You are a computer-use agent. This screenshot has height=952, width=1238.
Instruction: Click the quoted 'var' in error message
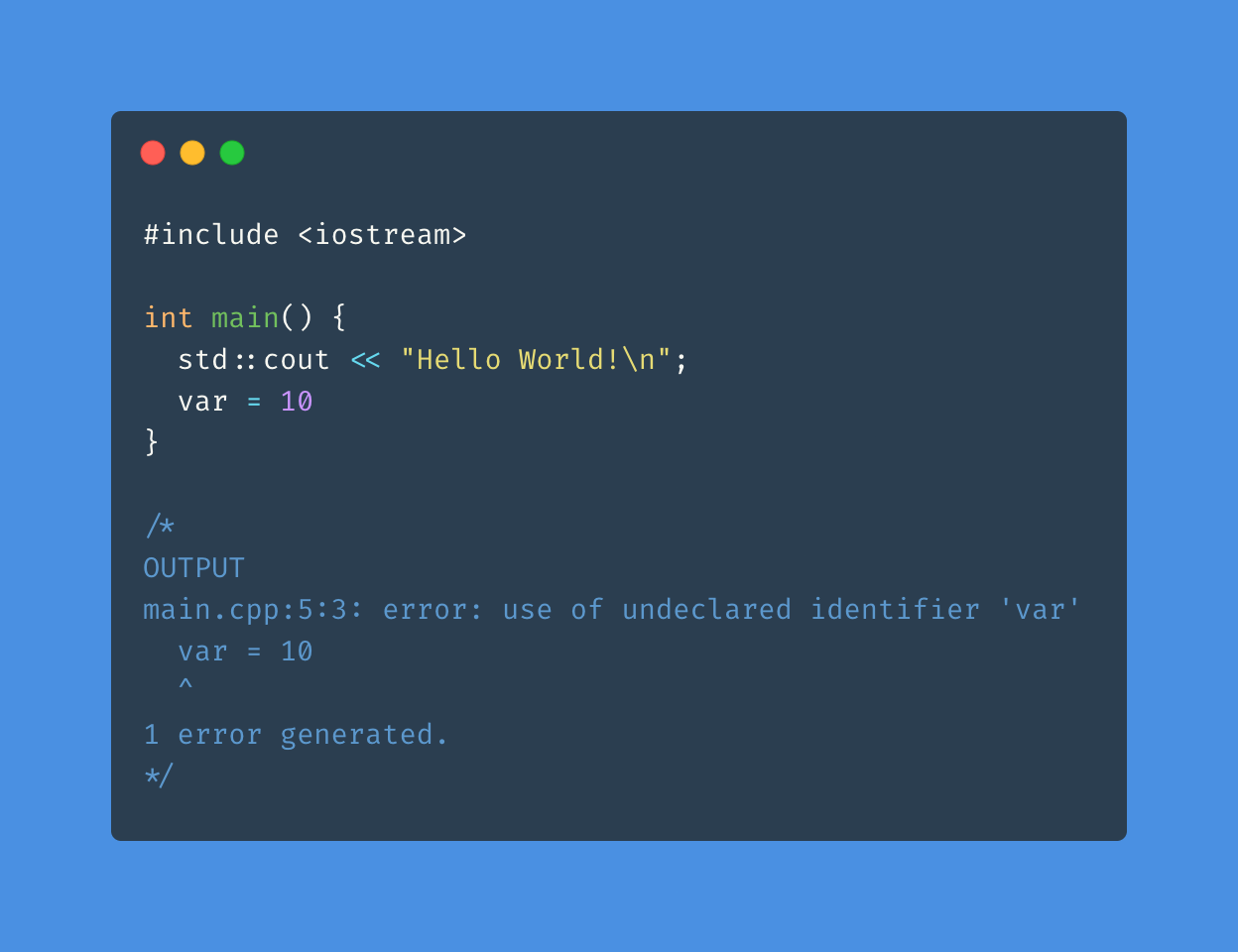[x=1041, y=610]
